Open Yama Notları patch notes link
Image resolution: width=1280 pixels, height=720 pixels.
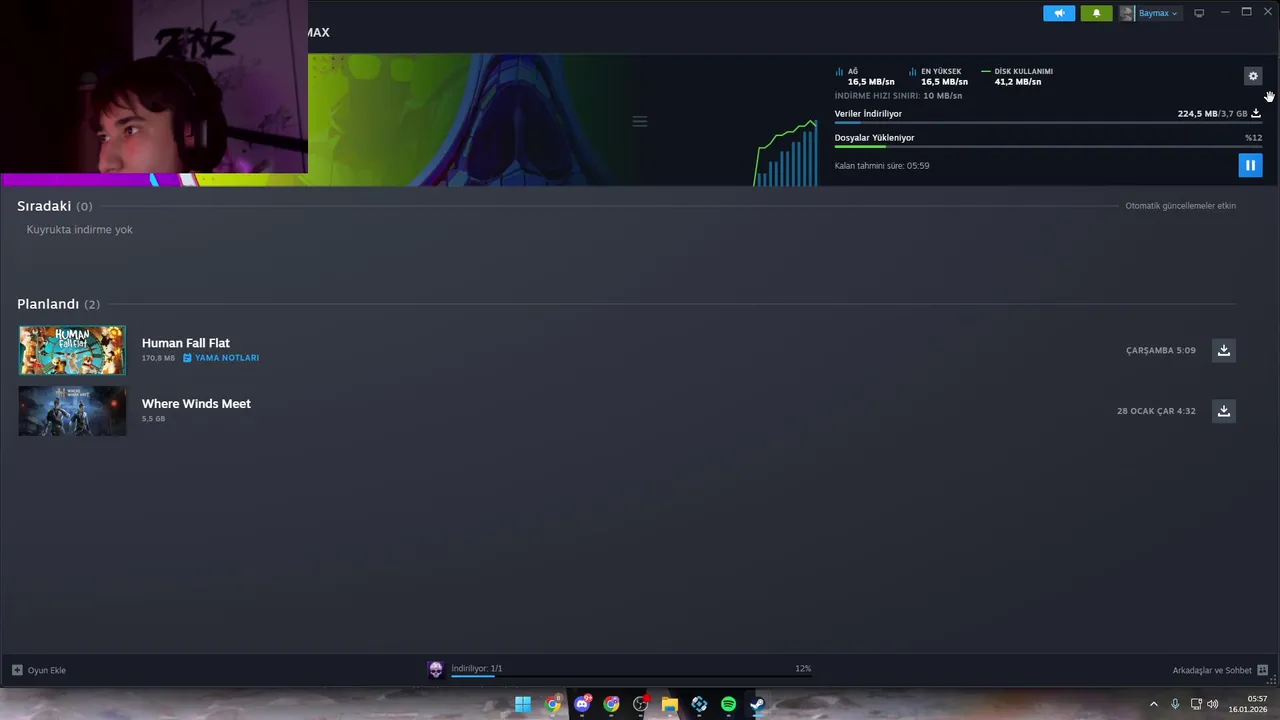pos(221,358)
